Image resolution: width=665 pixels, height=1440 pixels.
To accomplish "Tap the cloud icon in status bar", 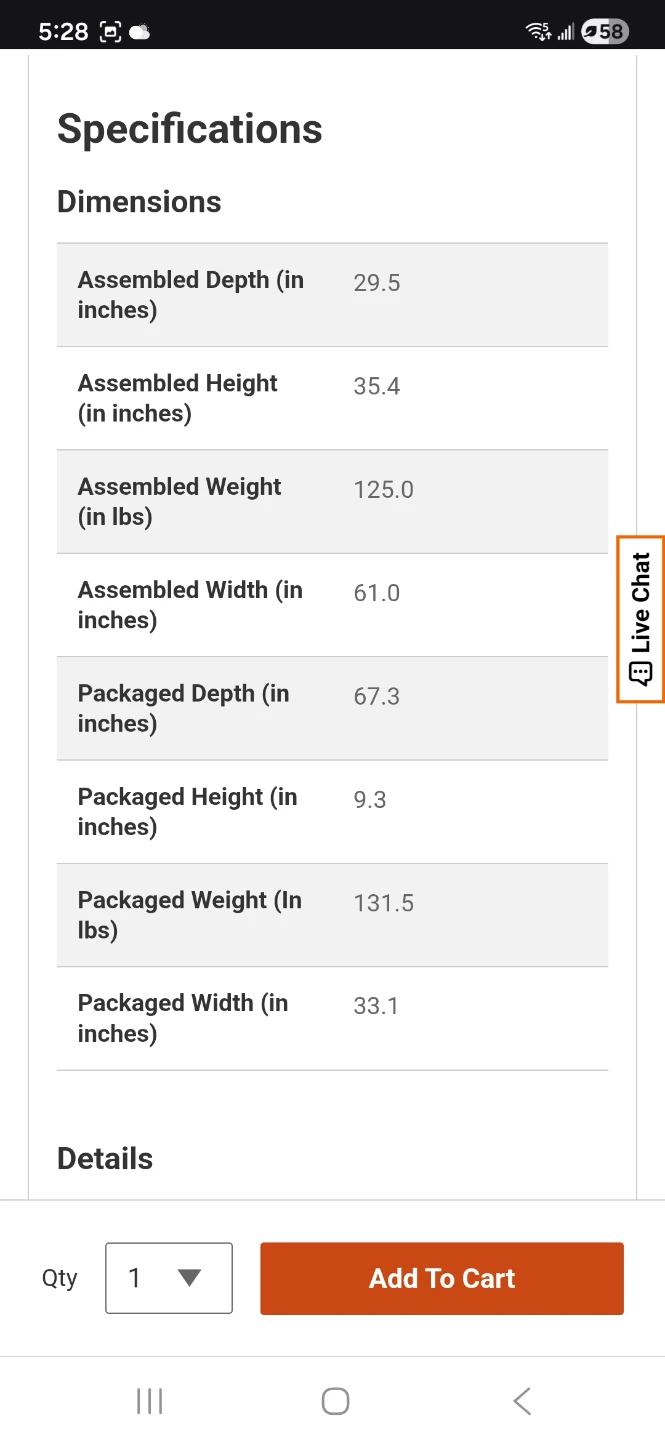I will (140, 32).
